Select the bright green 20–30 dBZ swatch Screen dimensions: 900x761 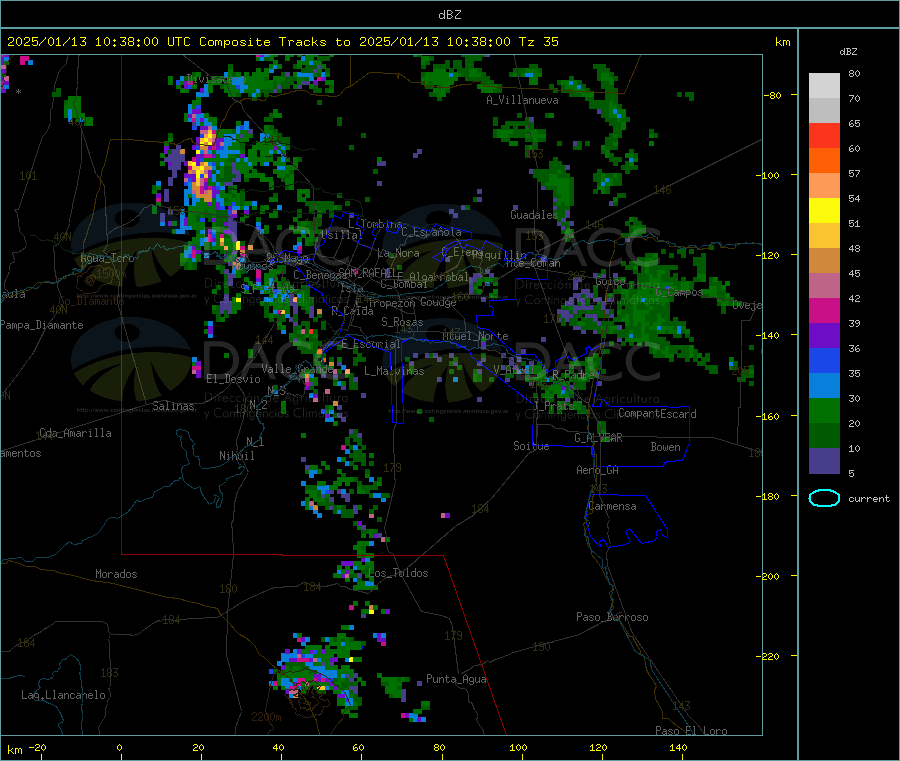click(x=824, y=411)
